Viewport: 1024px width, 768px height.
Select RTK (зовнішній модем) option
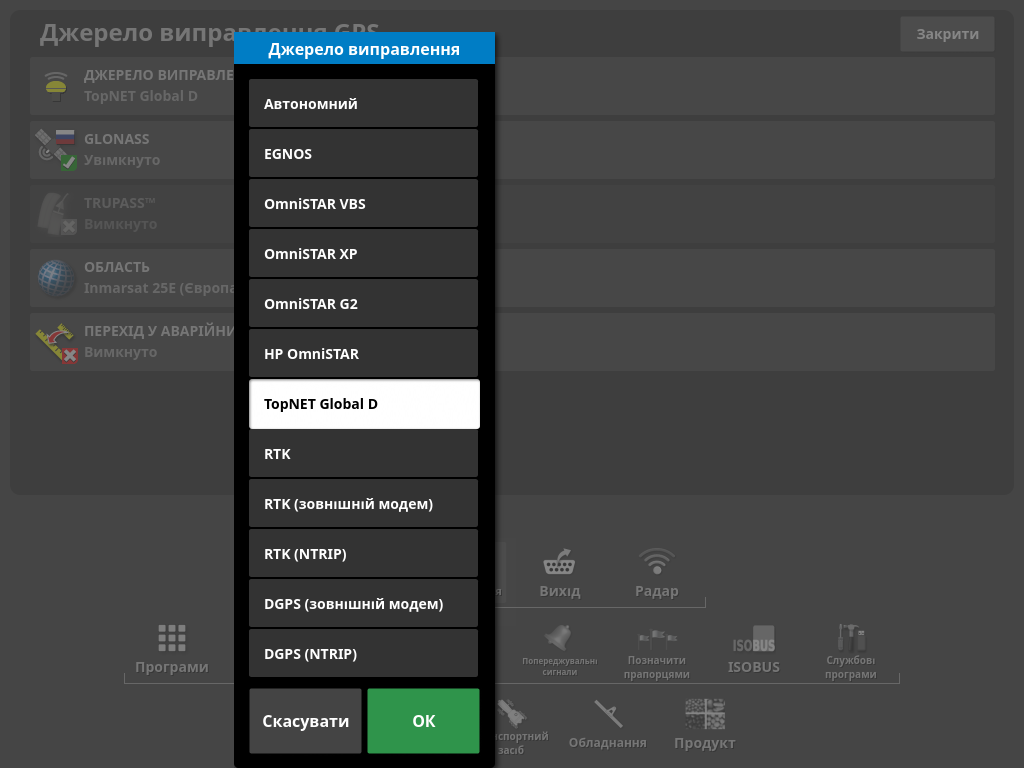point(363,504)
